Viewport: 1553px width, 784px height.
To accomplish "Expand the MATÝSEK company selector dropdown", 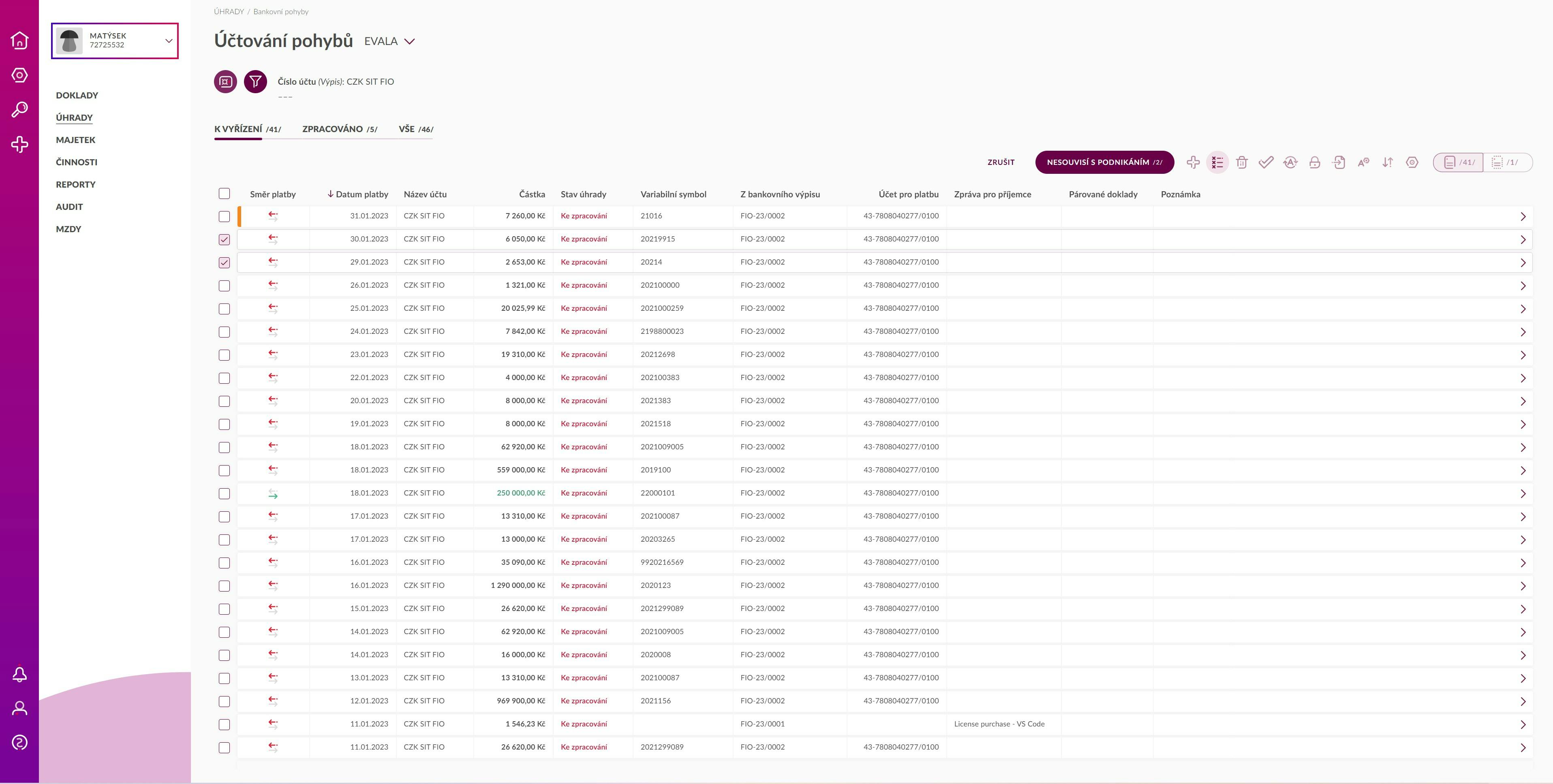I will tap(169, 41).
